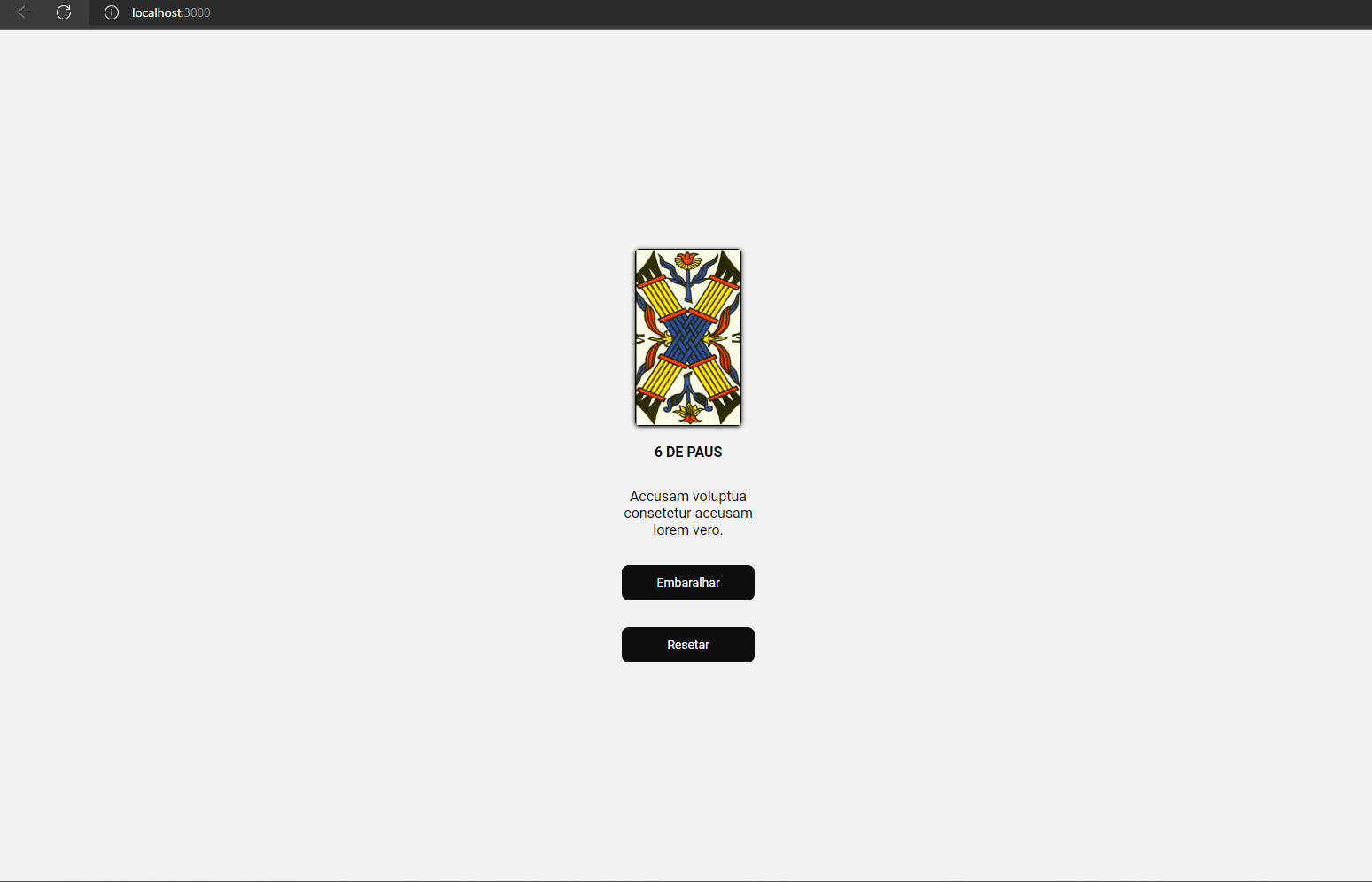Screen dimensions: 1372x882
Task: Select the "6 DE PAUS" card title
Action: (688, 452)
